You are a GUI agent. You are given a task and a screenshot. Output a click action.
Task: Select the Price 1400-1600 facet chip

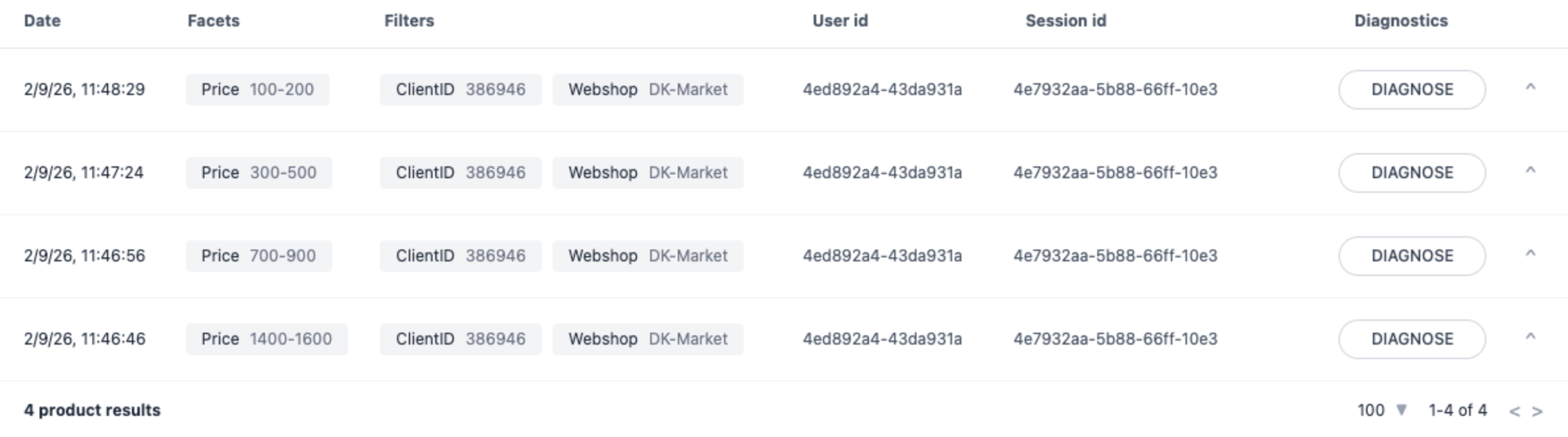(x=266, y=339)
